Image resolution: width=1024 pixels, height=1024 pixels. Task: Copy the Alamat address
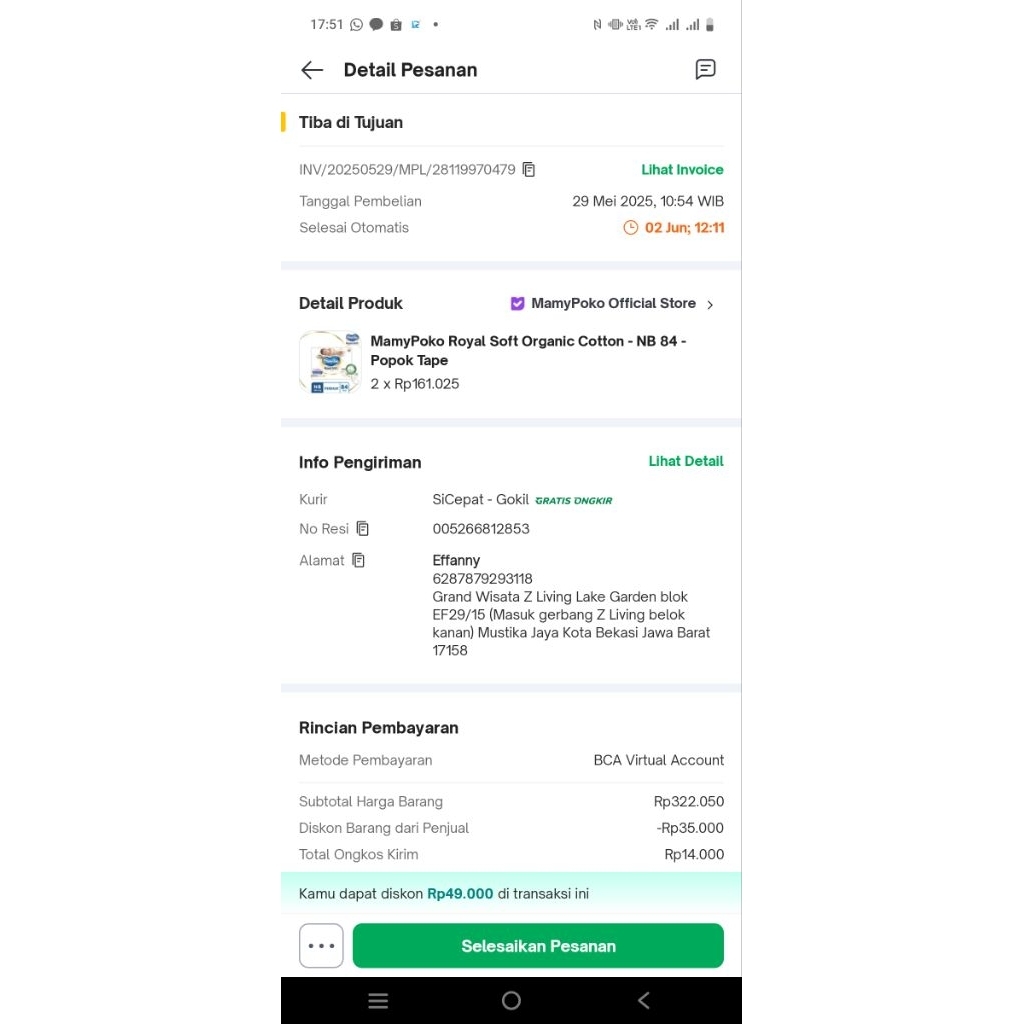(x=358, y=561)
